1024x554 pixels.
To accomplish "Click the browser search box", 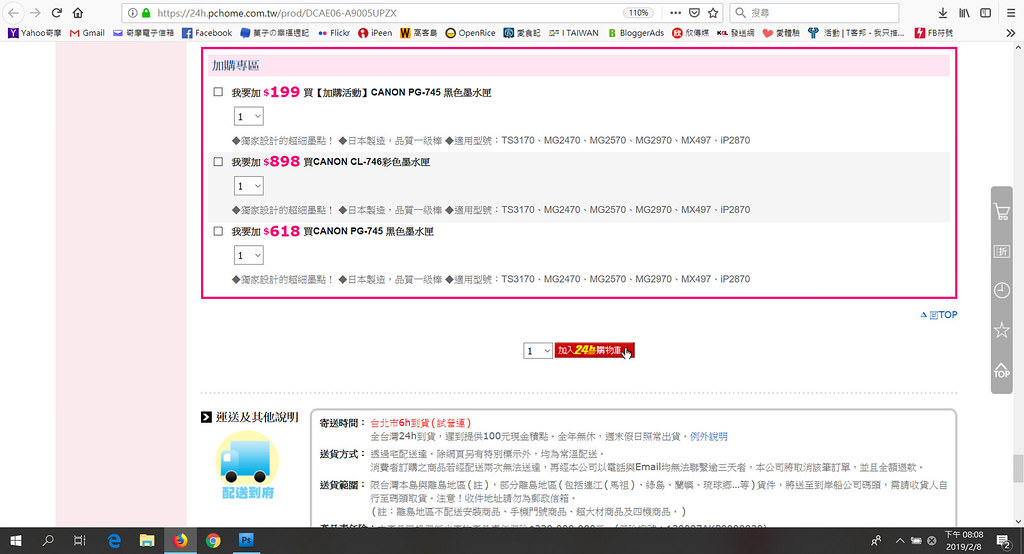I will [814, 12].
